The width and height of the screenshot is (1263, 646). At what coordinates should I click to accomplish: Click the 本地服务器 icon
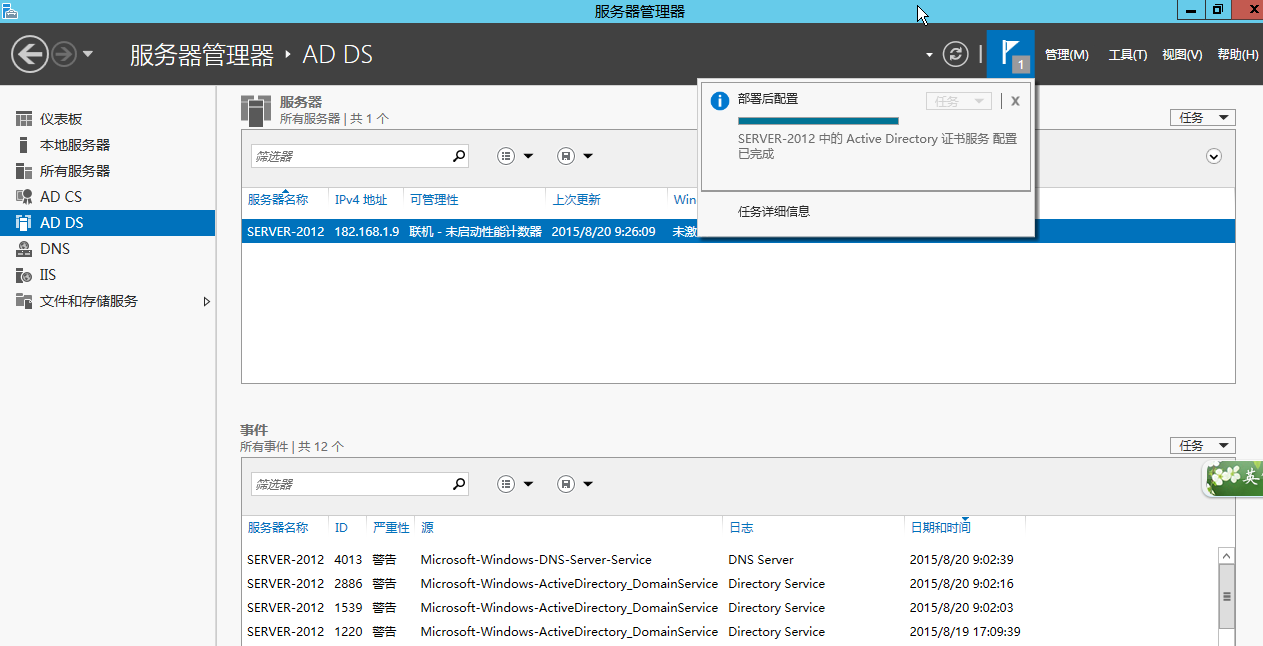coord(24,145)
